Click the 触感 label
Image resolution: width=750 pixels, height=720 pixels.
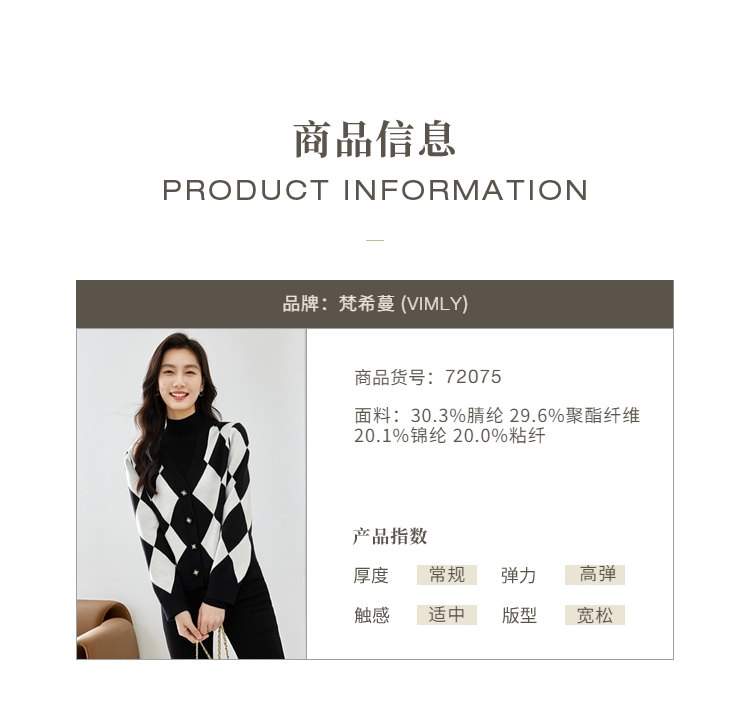(x=372, y=615)
